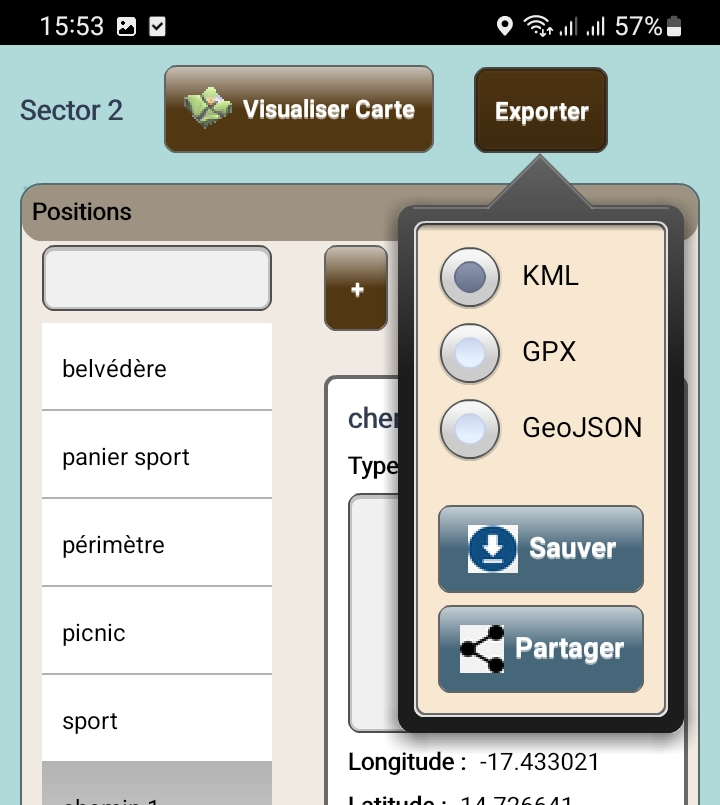Tap the battery icon in status bar

(678, 26)
